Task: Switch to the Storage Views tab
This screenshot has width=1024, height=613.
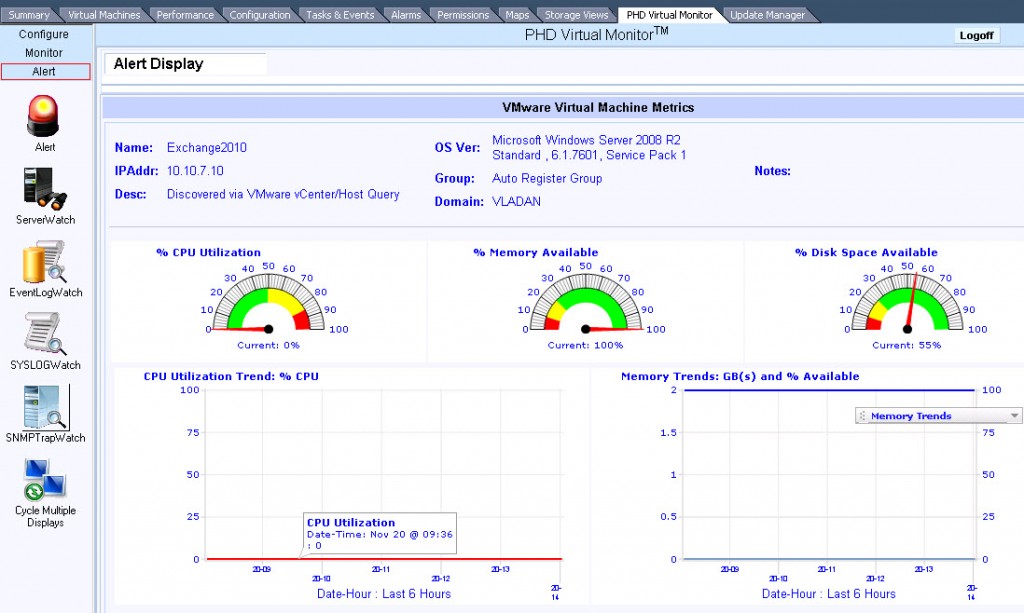Action: pyautogui.click(x=575, y=14)
